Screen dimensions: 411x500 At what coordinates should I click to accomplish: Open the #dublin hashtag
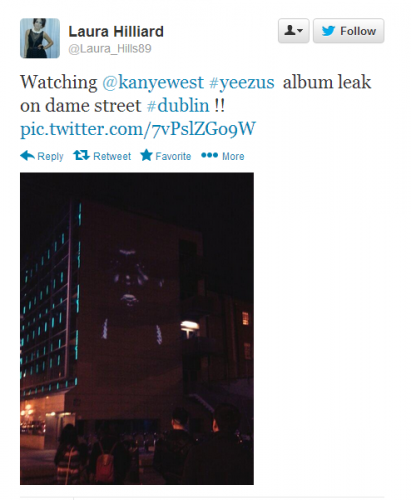point(178,106)
